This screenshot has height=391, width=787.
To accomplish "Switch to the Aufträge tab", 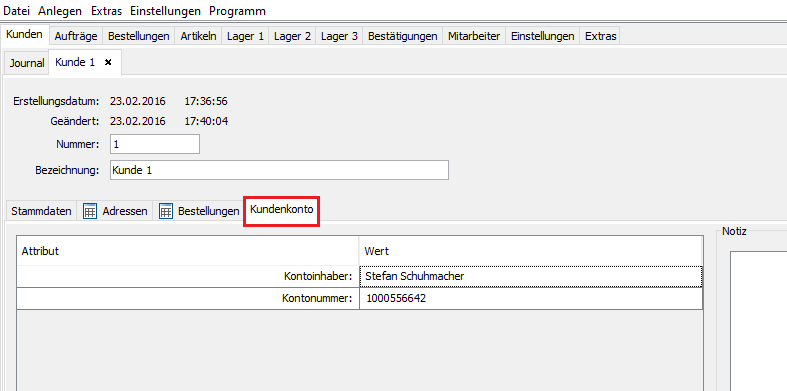I will [x=76, y=36].
